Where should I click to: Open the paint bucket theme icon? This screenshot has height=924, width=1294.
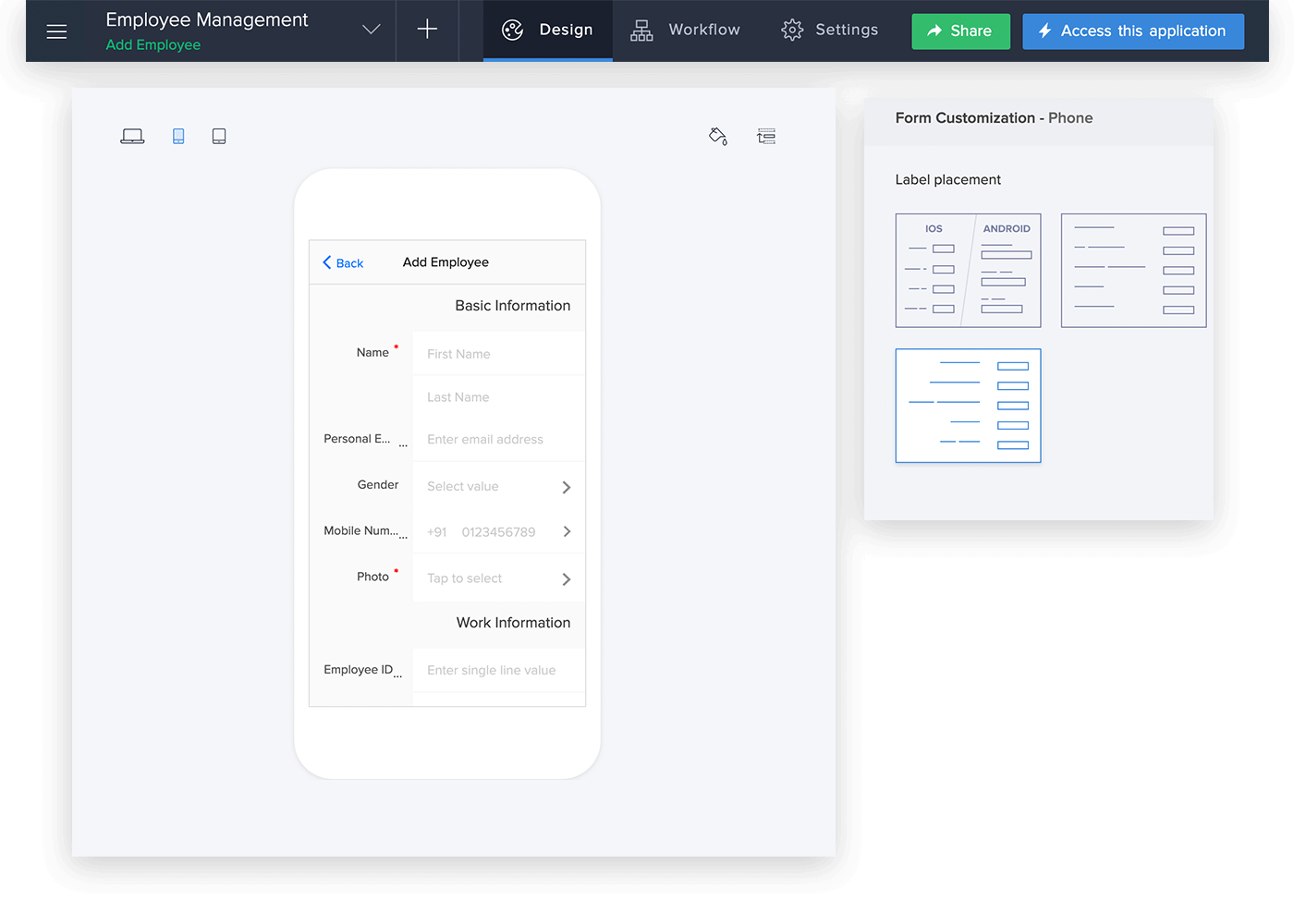[x=718, y=137]
